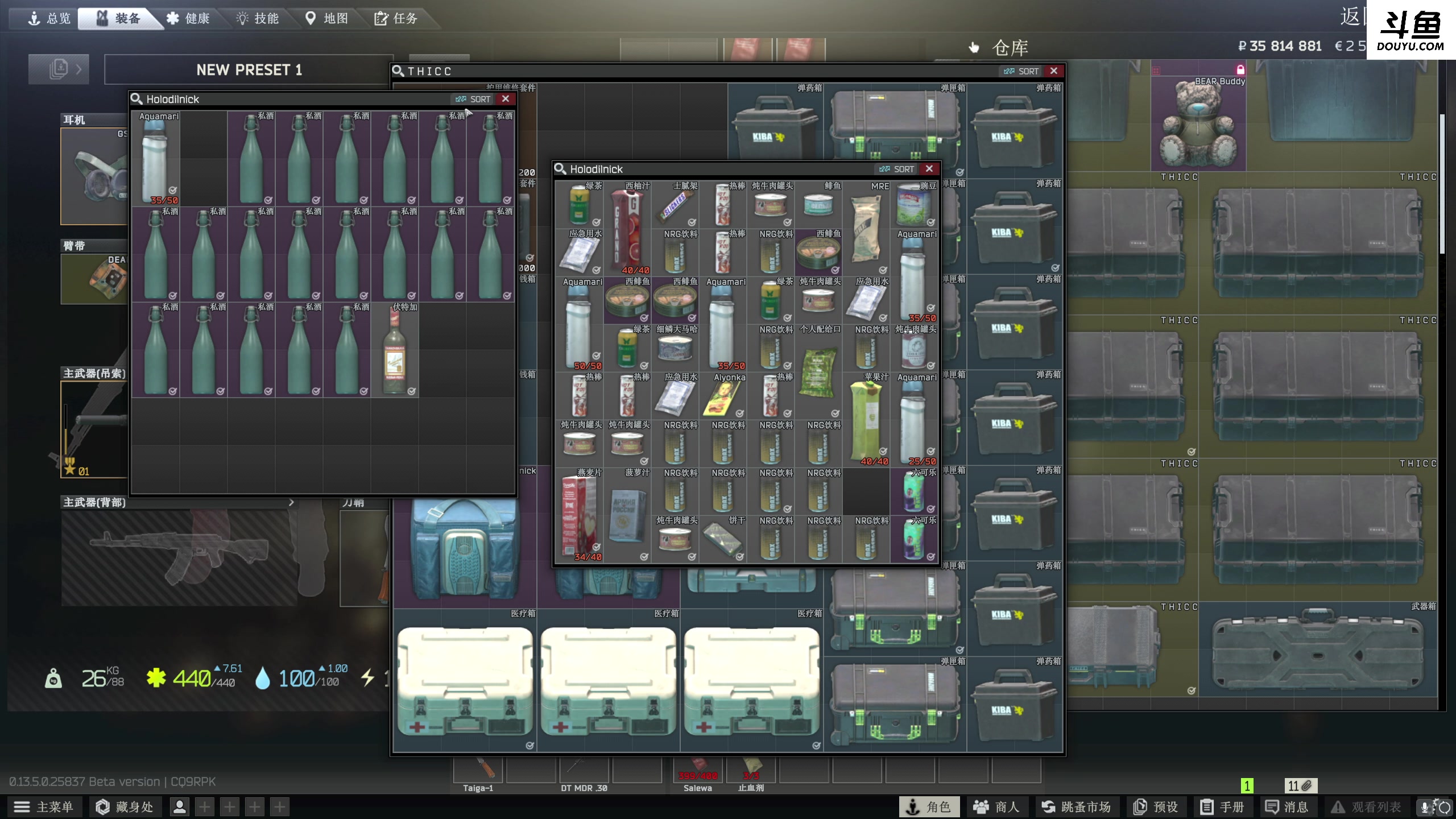Select the 鲱鱼 herring can
The width and height of the screenshot is (1456, 819).
[x=818, y=205]
